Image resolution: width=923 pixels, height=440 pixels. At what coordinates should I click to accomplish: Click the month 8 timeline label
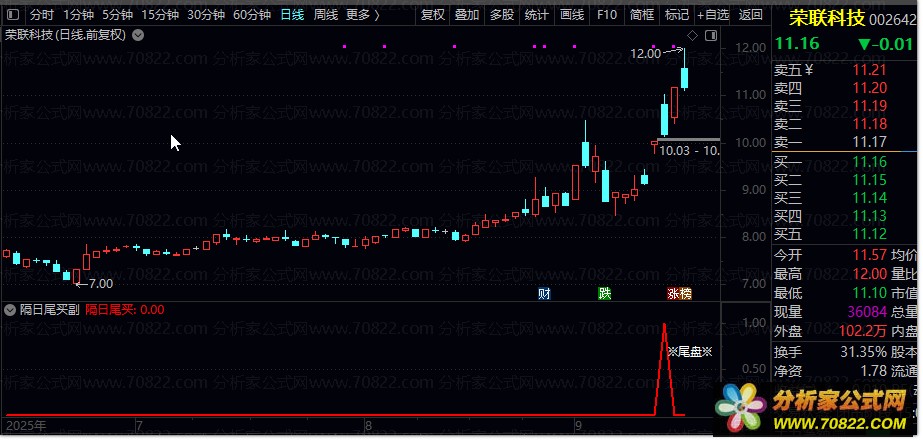(x=368, y=425)
